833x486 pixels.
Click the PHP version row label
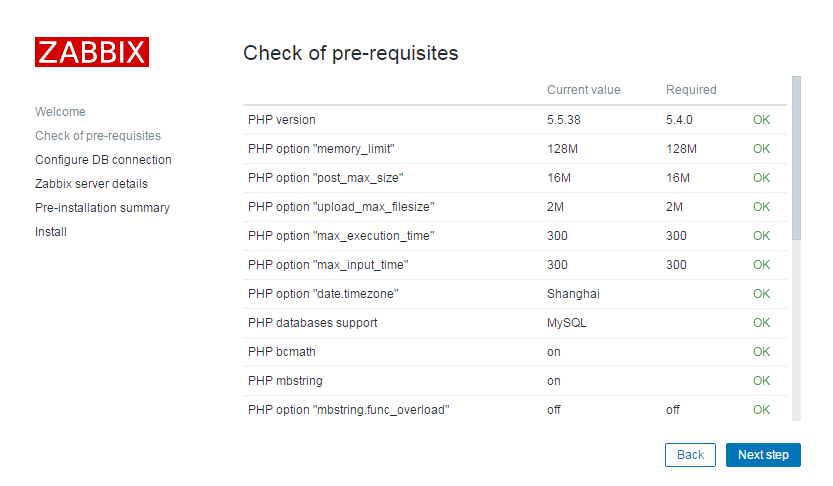(x=282, y=120)
